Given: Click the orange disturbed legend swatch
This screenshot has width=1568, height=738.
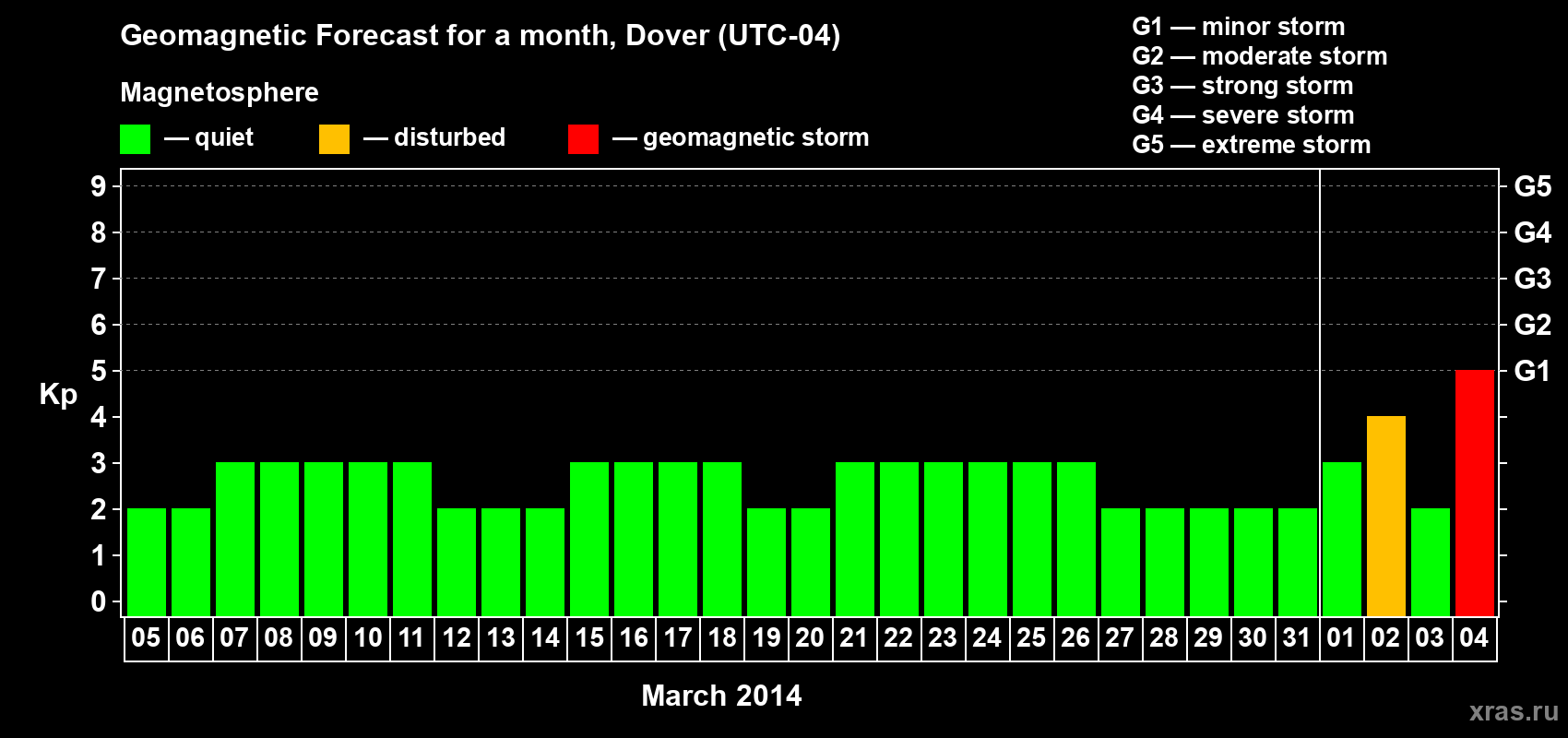Looking at the screenshot, I should click(x=334, y=139).
